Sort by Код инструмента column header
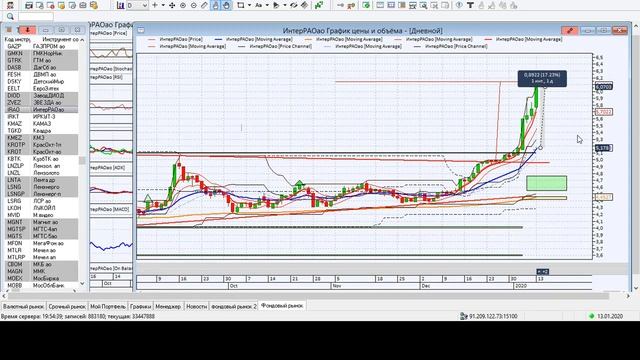 click(x=18, y=40)
